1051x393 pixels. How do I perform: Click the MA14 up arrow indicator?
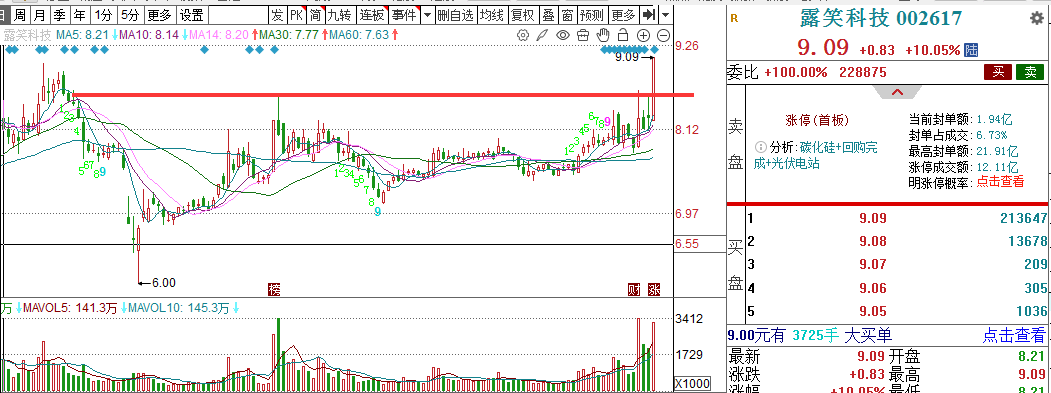[255, 35]
